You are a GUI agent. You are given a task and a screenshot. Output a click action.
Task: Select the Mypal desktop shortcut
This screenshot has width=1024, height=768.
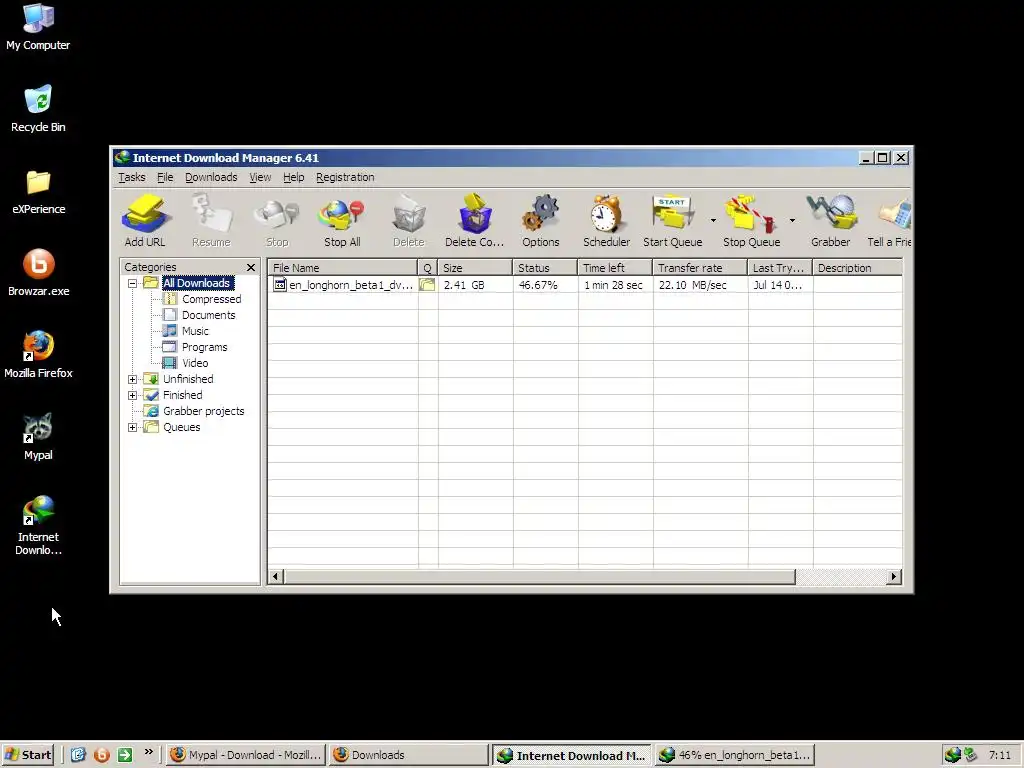point(38,437)
